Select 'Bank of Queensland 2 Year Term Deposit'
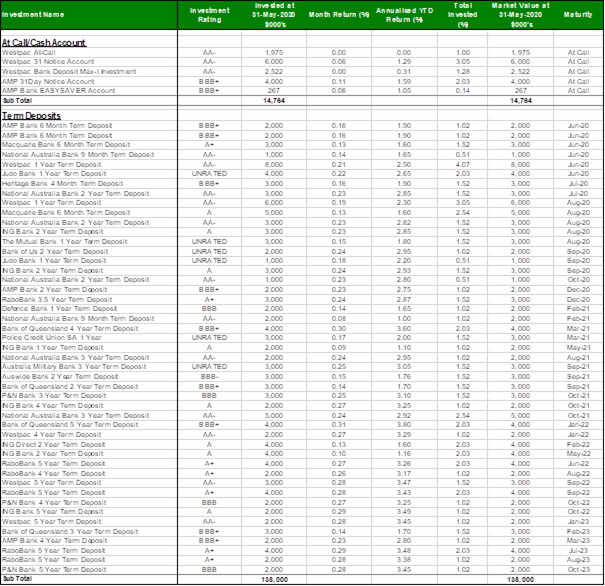The width and height of the screenshot is (605, 586). point(70,387)
